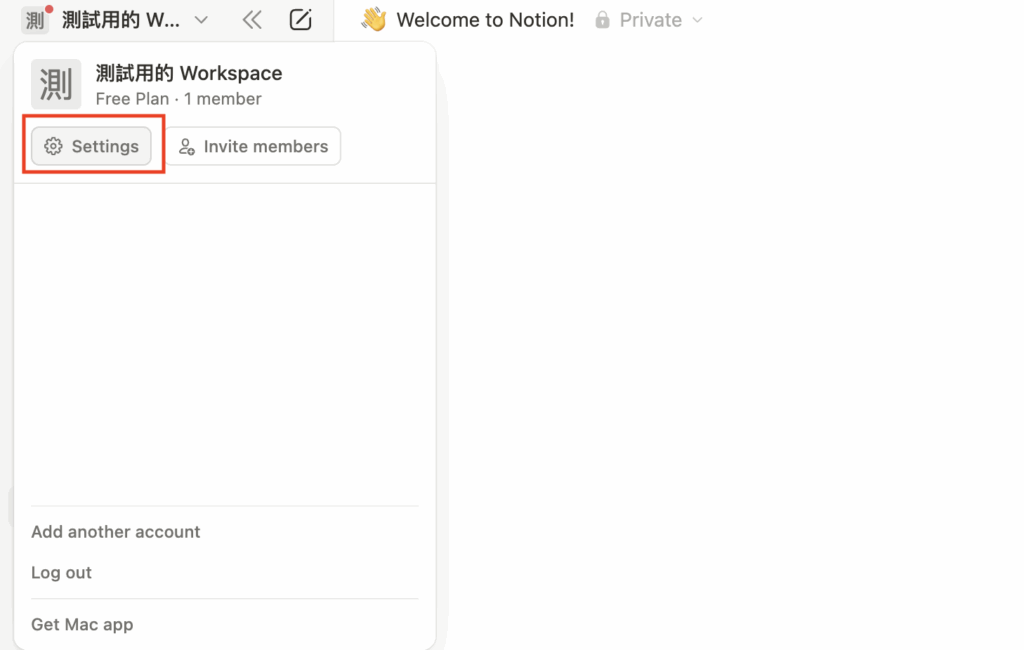
Task: Click the small workspace avatar in the sidebar header
Action: (35, 20)
